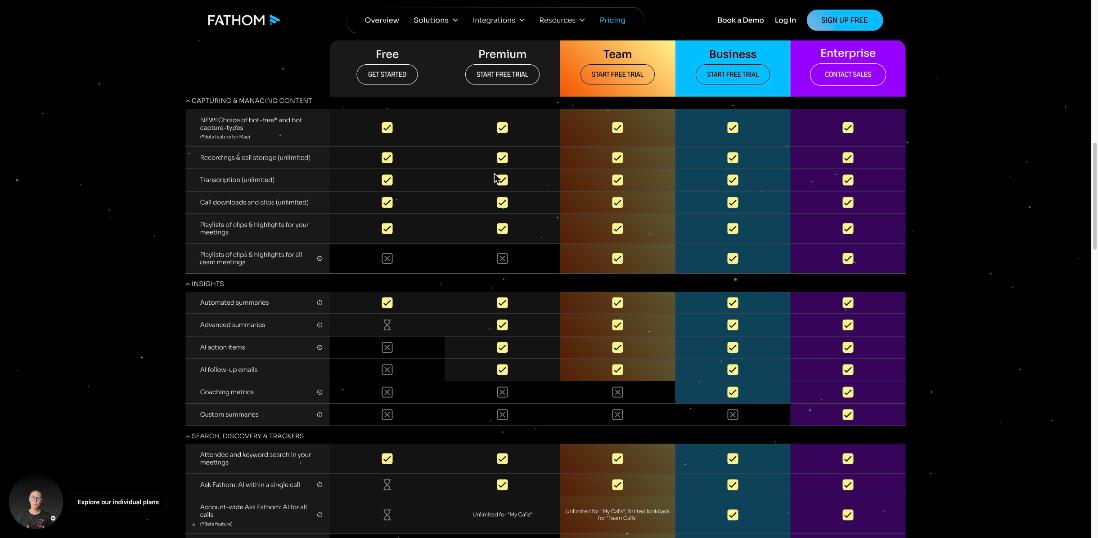Click X icon for AI follow-up emails in Free column
This screenshot has height=538, width=1098.
387,370
